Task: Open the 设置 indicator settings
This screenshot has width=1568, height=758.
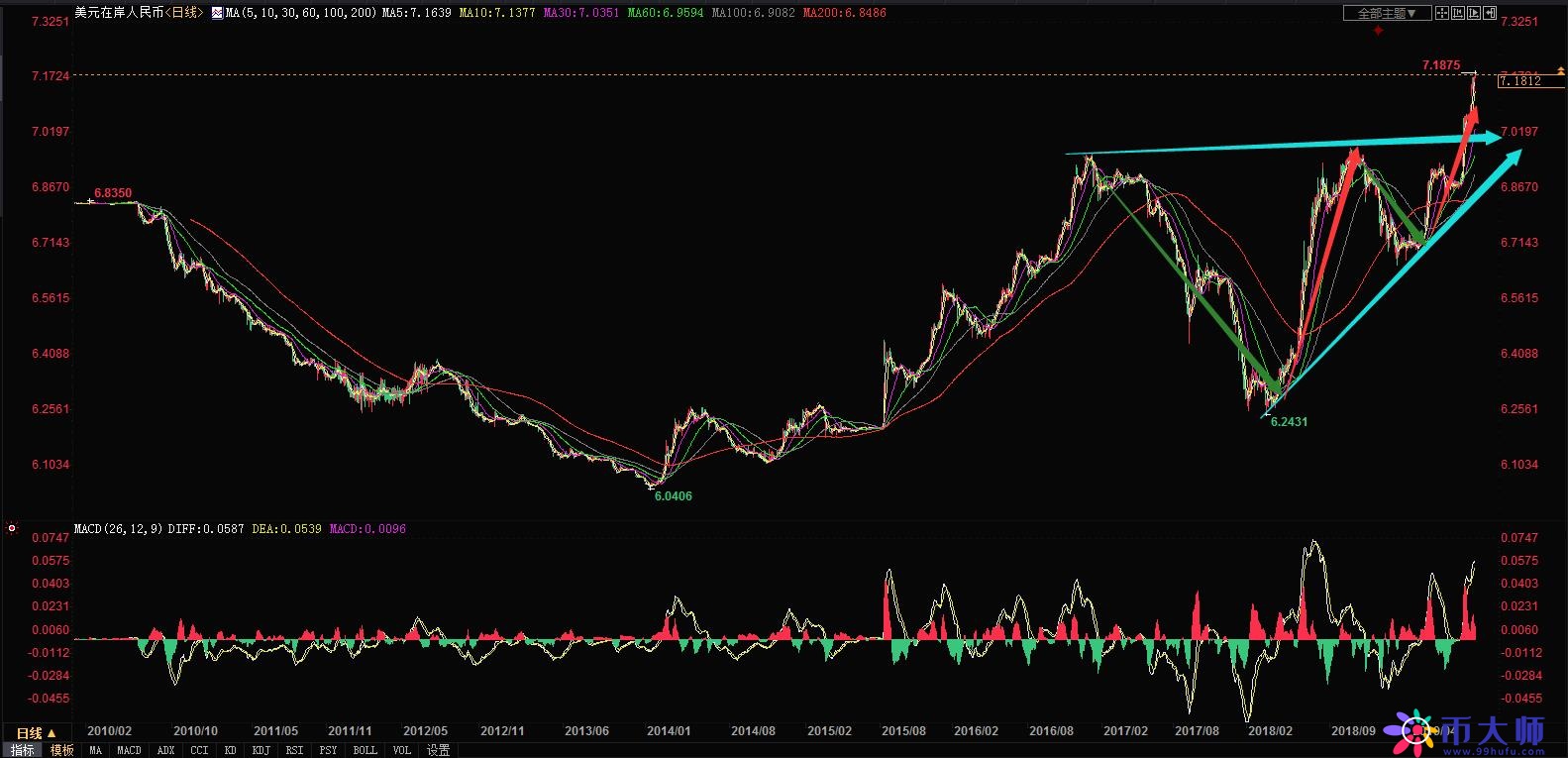Action: click(x=438, y=750)
